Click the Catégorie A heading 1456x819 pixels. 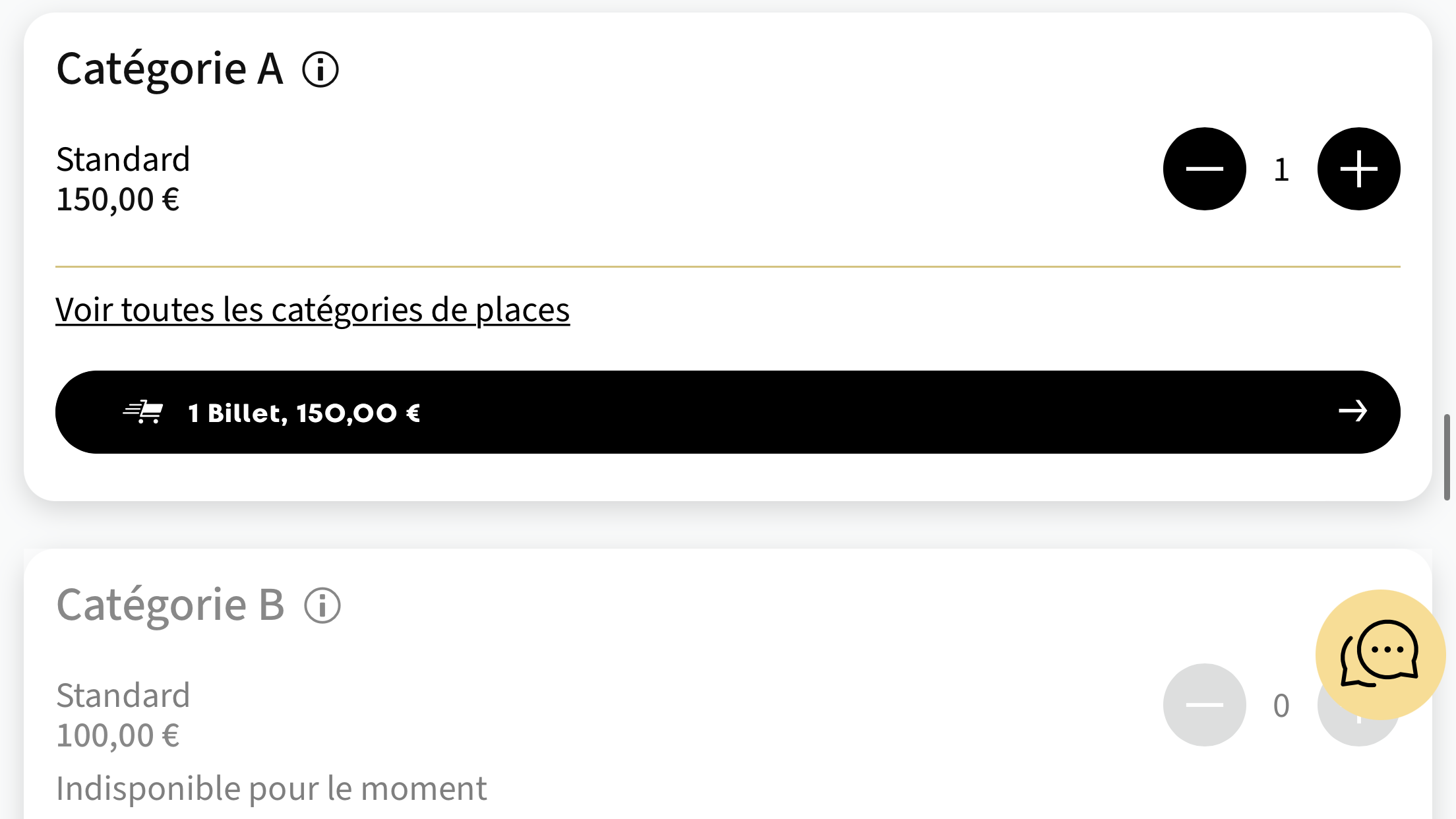point(169,69)
